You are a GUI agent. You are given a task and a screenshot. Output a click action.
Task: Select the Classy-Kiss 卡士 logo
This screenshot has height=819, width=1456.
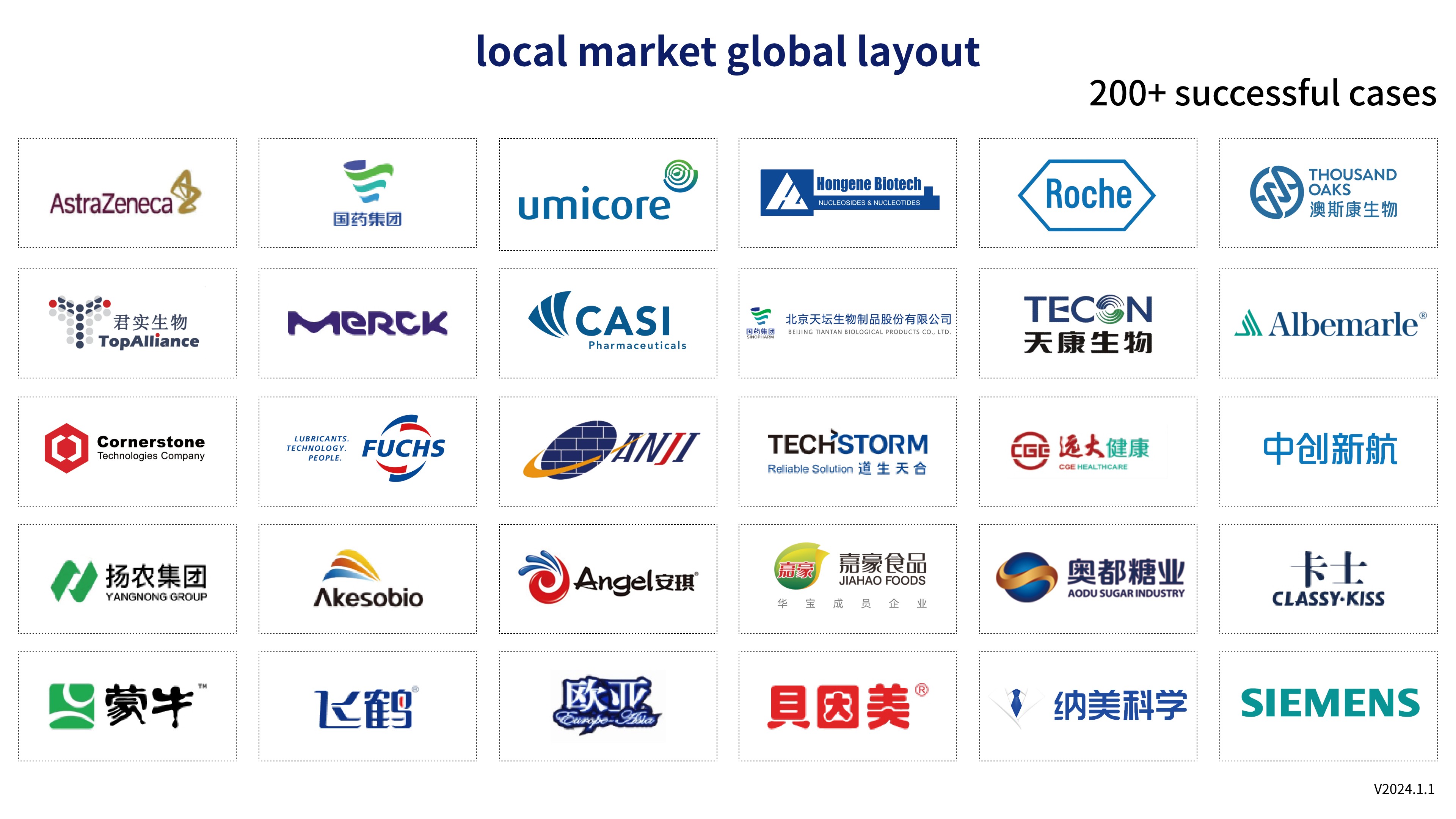coord(1329,579)
